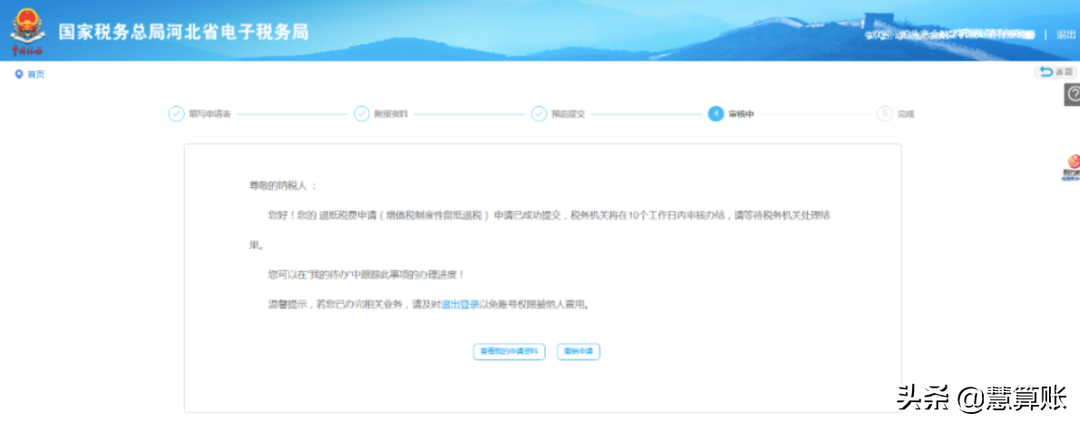Click the national tax emblem logo
Screen dimensions: 1080x425
point(27,31)
